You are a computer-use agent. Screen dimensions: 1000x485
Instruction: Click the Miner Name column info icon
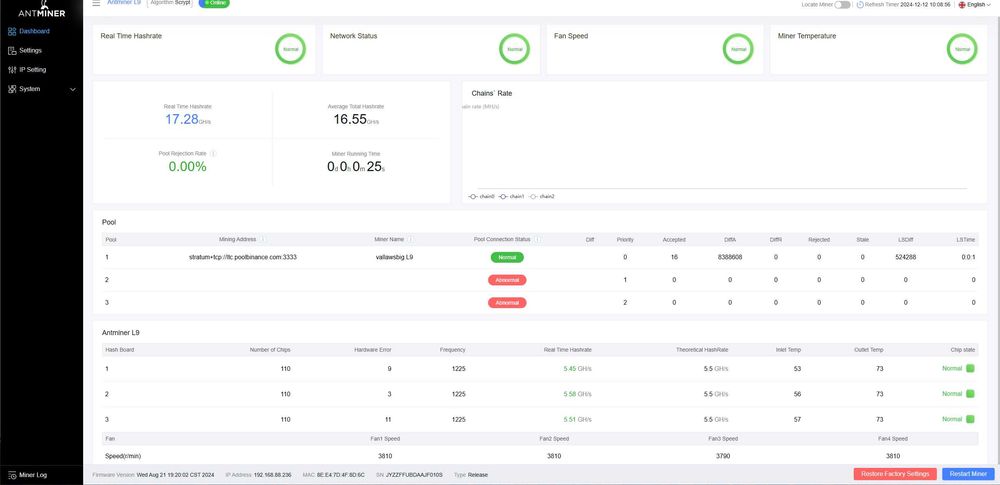click(x=410, y=239)
